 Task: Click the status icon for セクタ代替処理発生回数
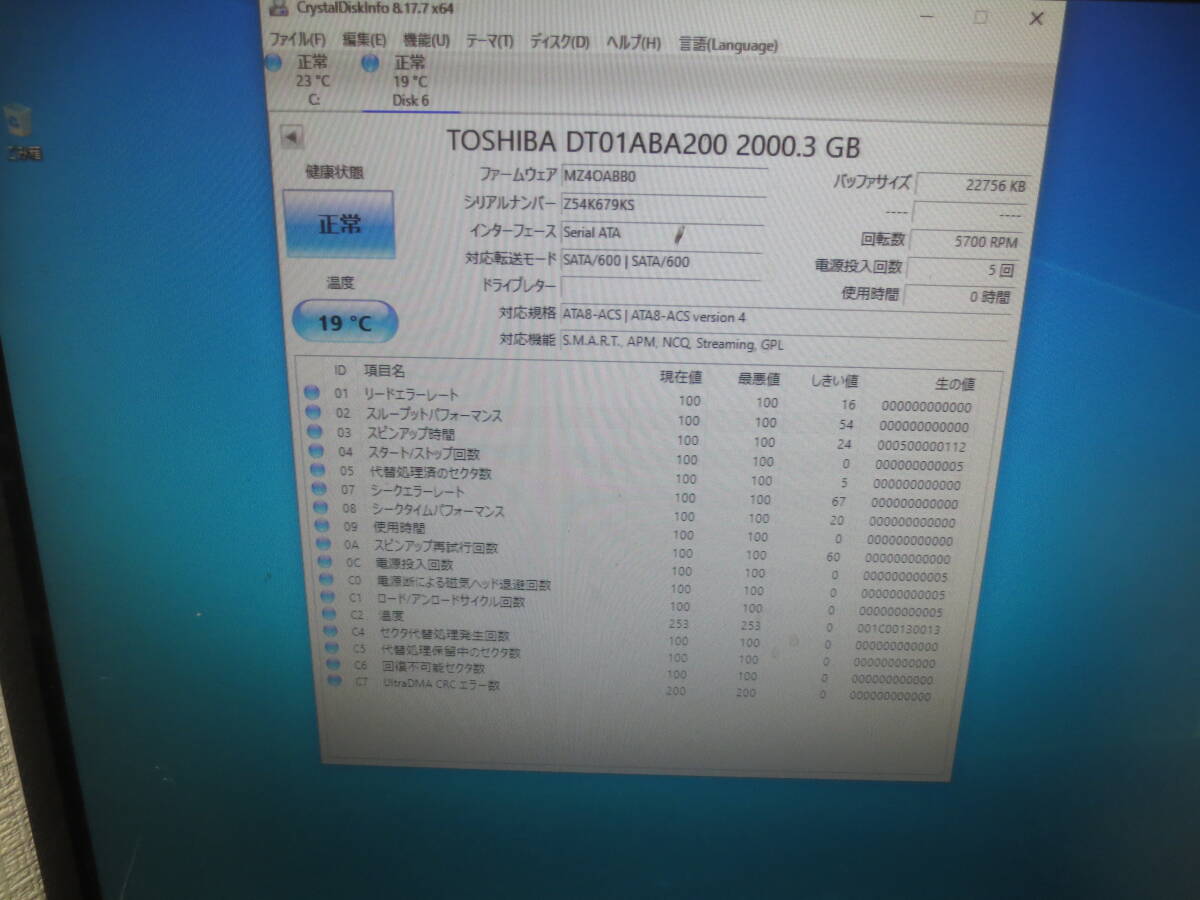331,631
